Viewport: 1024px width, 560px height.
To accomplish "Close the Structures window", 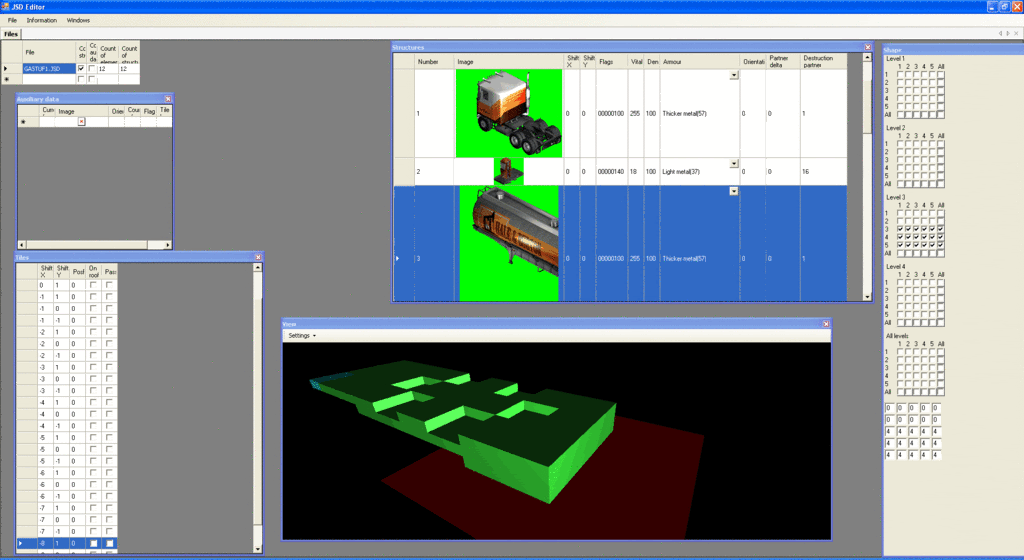I will pos(867,47).
